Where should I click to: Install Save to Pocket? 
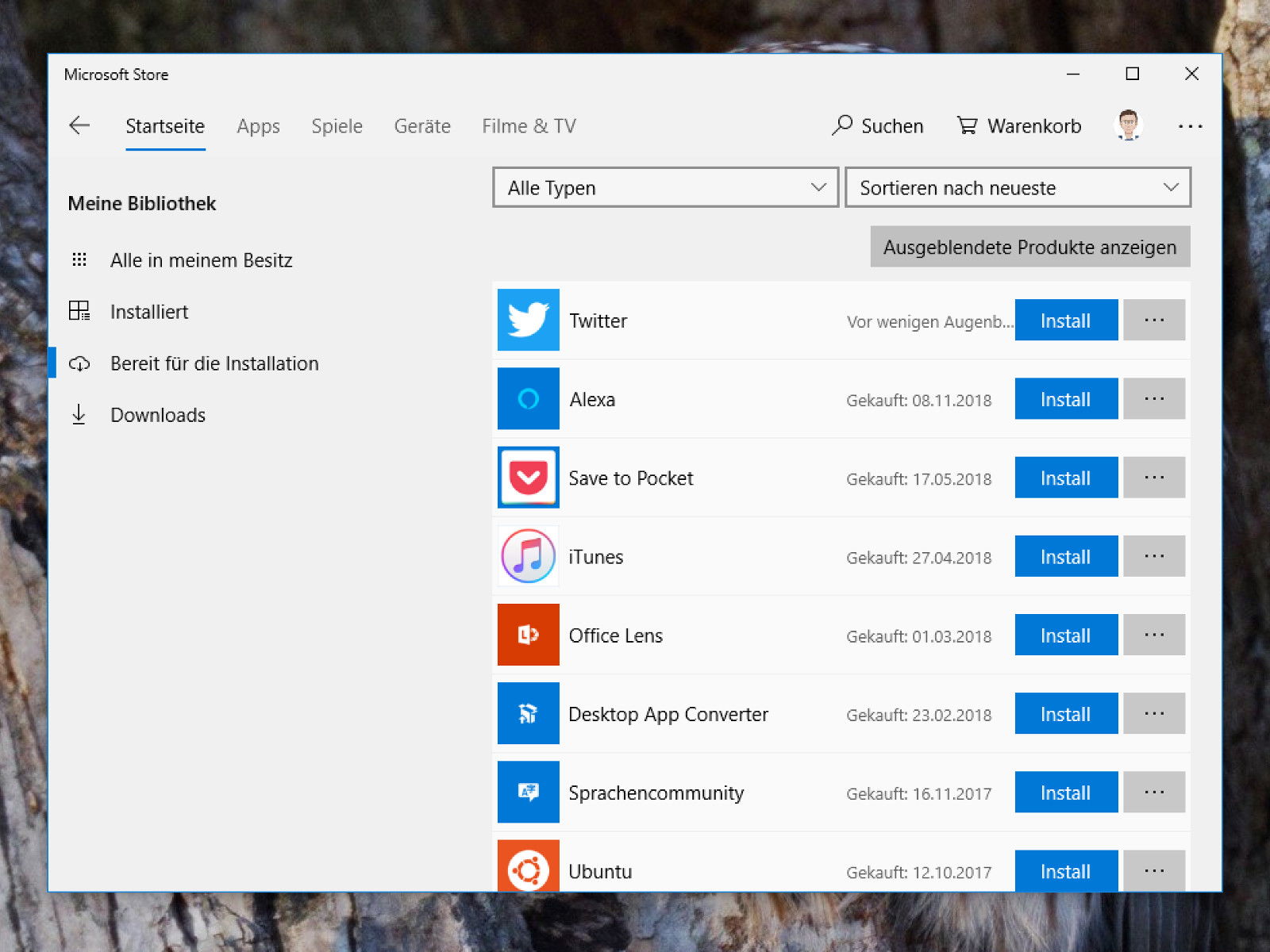(x=1066, y=477)
